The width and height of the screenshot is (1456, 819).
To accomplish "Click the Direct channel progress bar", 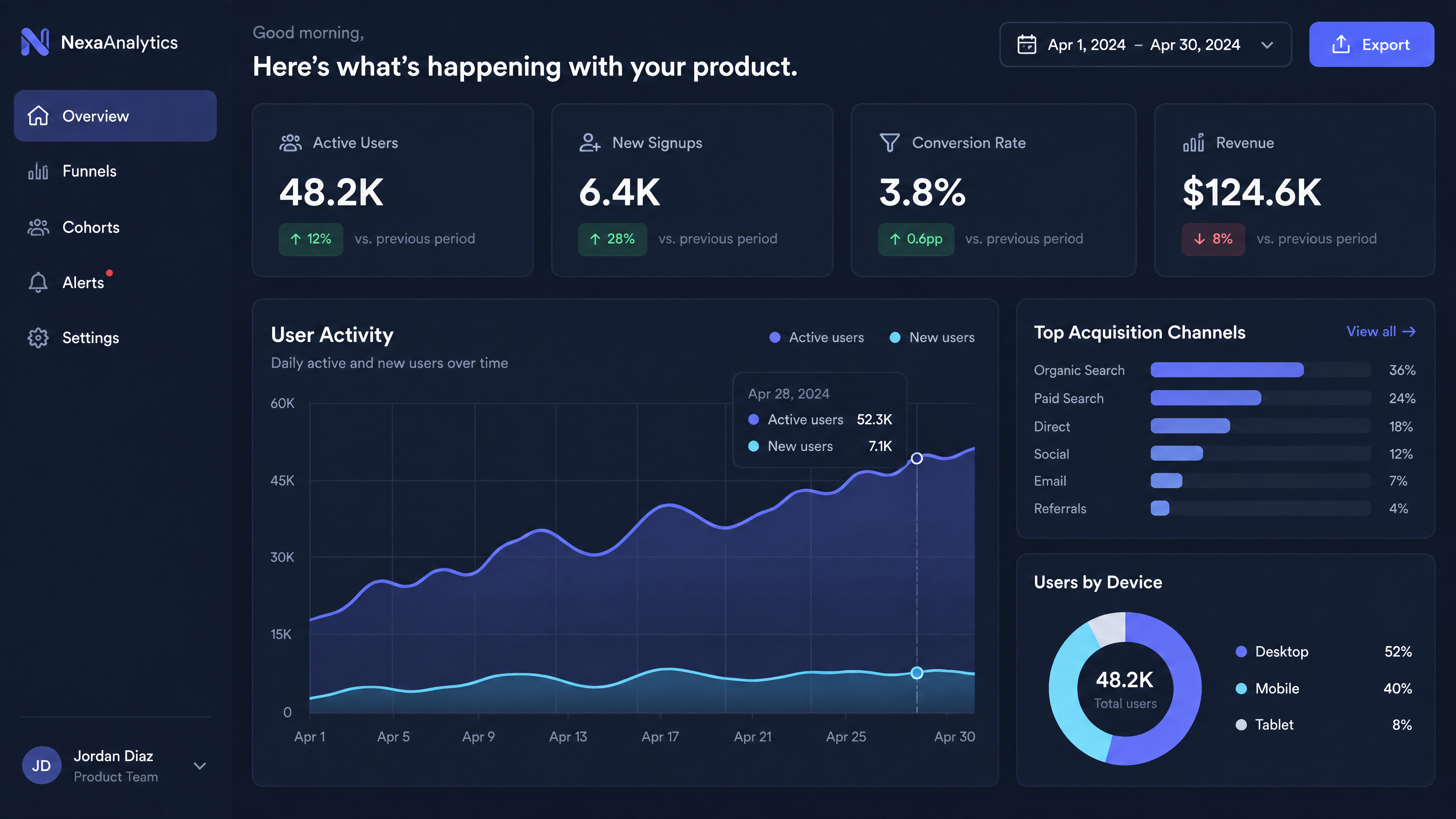I will pos(1260,425).
